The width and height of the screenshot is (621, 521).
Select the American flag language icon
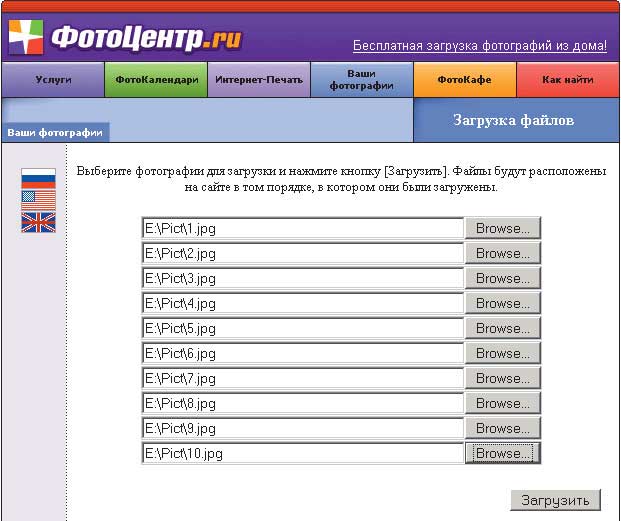pos(38,200)
